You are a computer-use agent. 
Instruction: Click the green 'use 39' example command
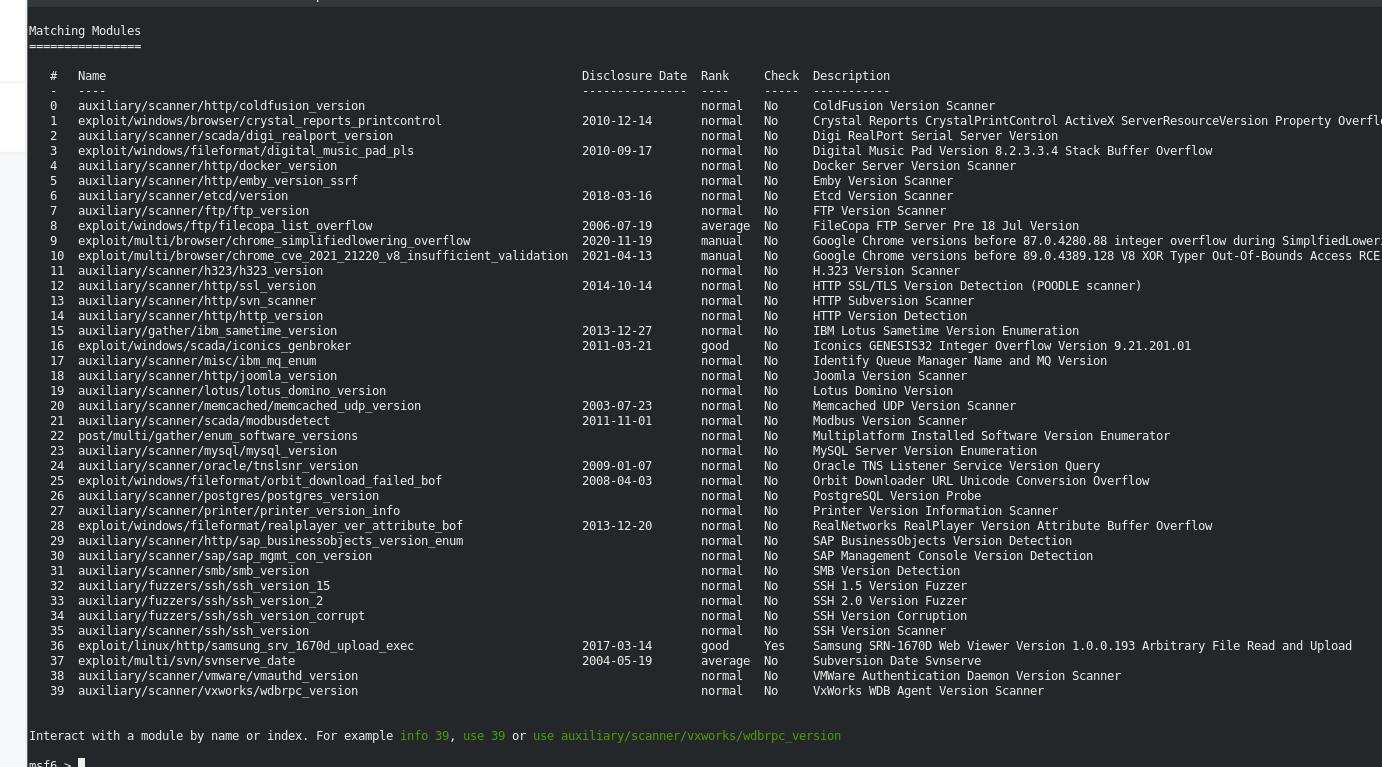pos(484,736)
